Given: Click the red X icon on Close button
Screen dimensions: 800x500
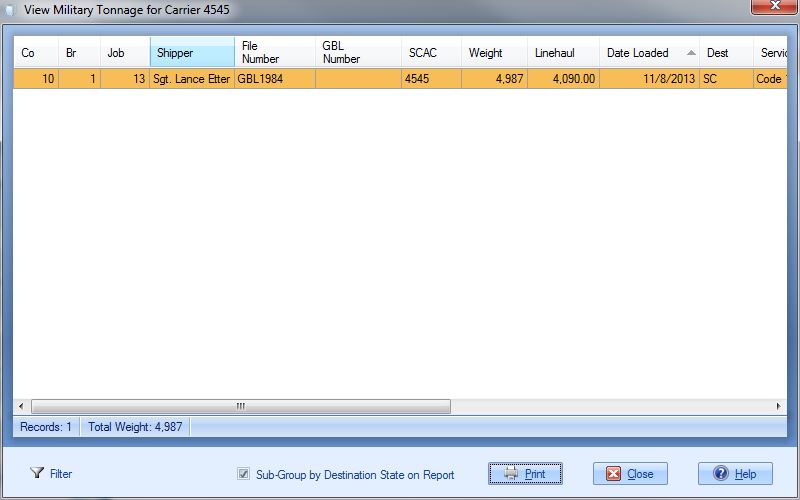Looking at the screenshot, I should [x=613, y=474].
